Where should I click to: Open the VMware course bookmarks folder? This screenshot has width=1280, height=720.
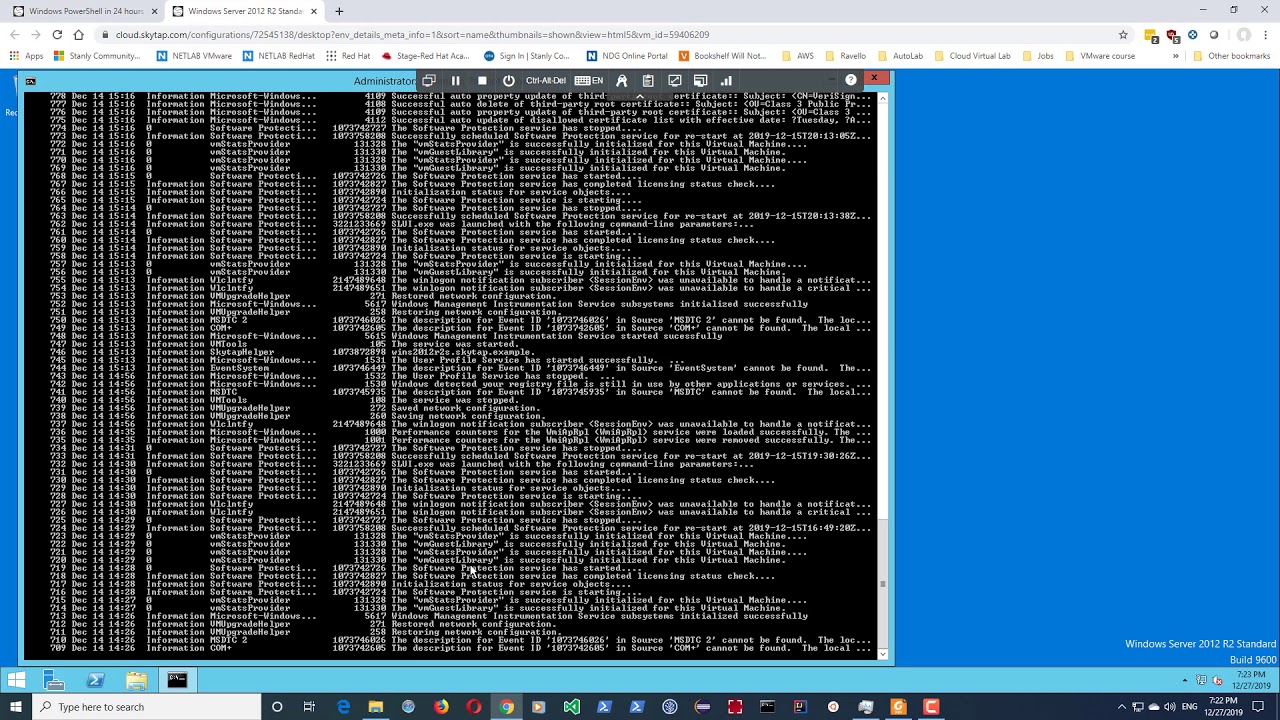tap(1099, 56)
